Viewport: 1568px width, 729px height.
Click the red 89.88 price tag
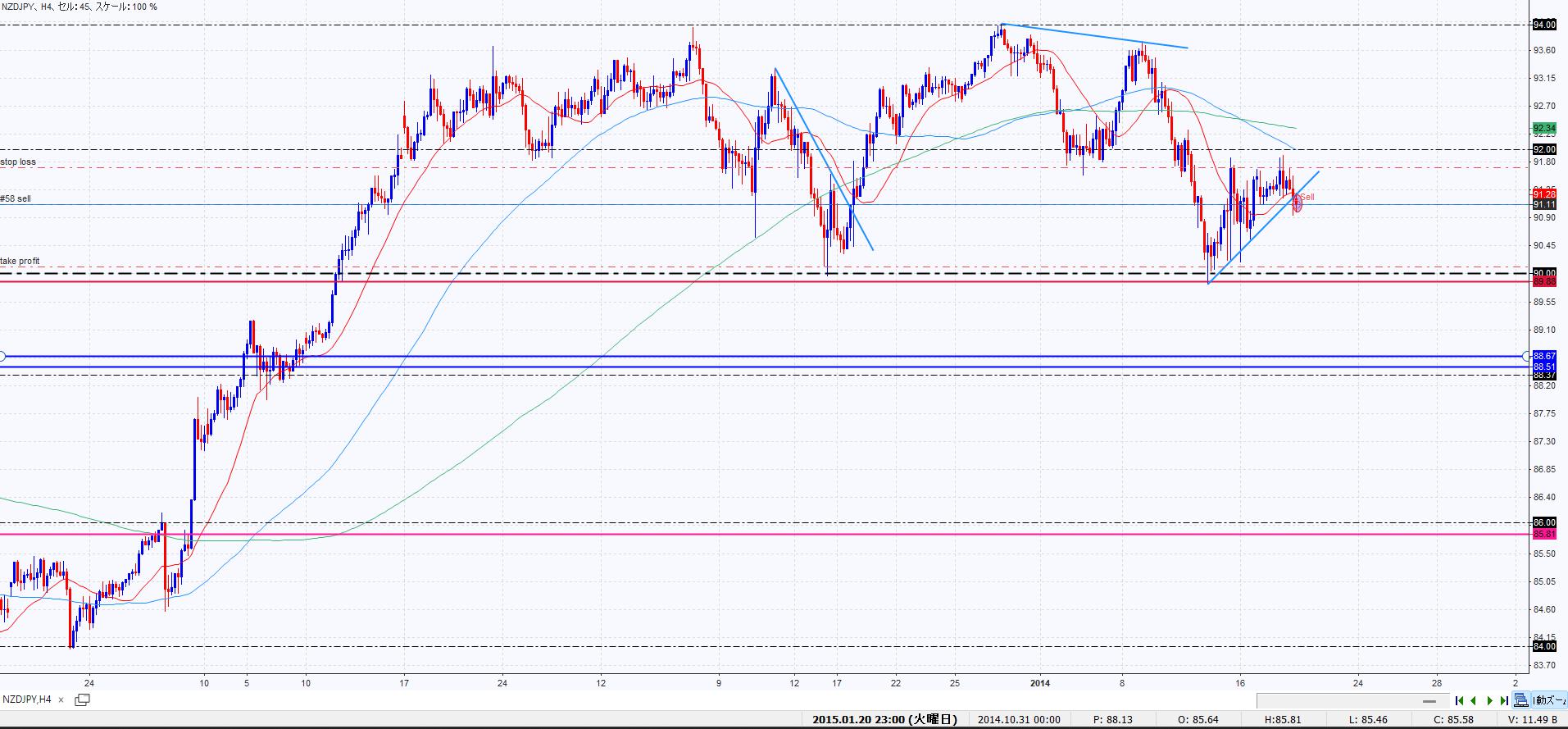(x=1543, y=281)
